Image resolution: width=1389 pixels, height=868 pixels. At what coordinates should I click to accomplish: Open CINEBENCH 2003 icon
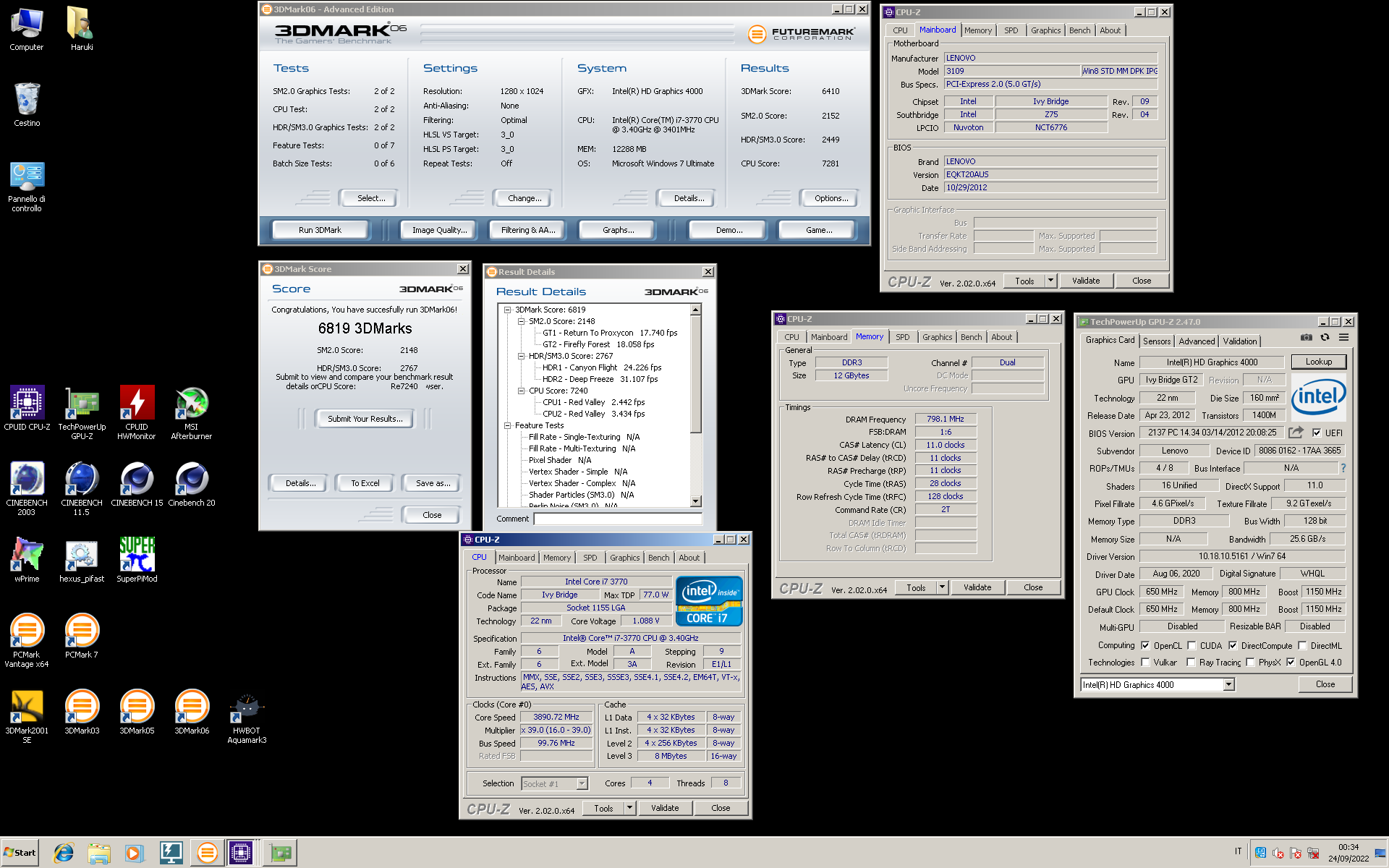point(27,489)
